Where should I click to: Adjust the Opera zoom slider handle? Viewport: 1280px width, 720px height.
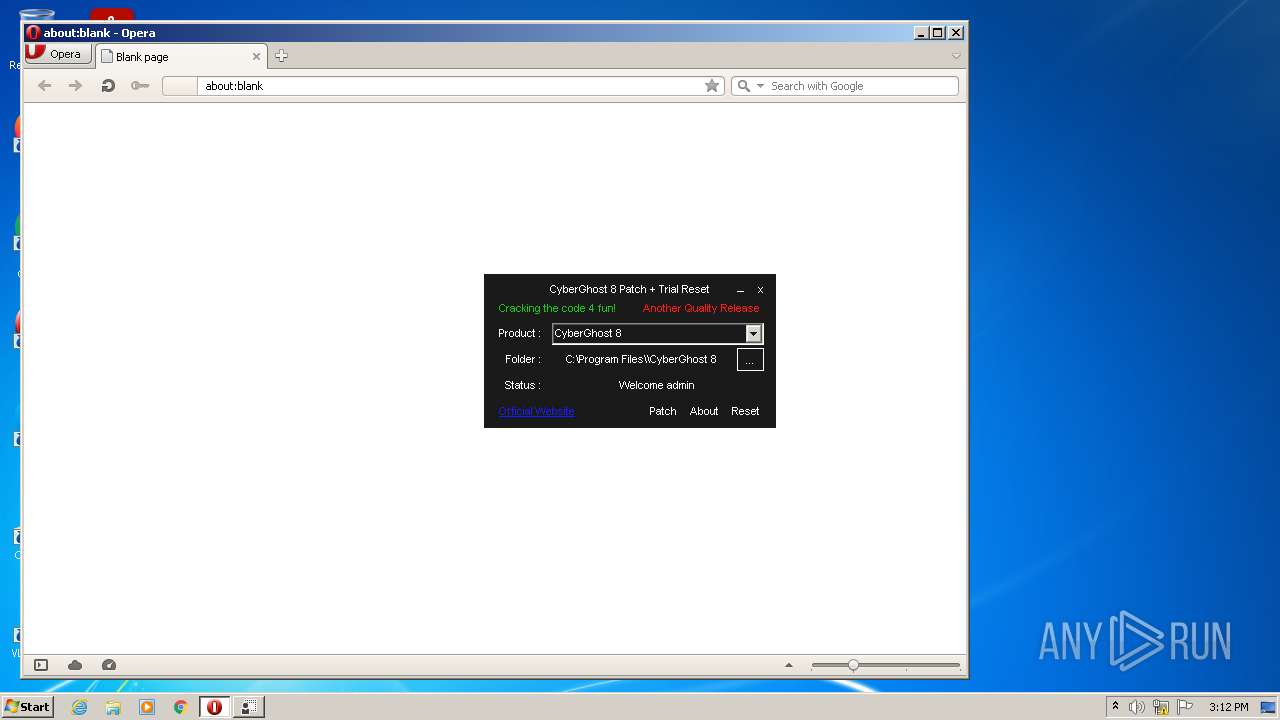click(x=853, y=665)
